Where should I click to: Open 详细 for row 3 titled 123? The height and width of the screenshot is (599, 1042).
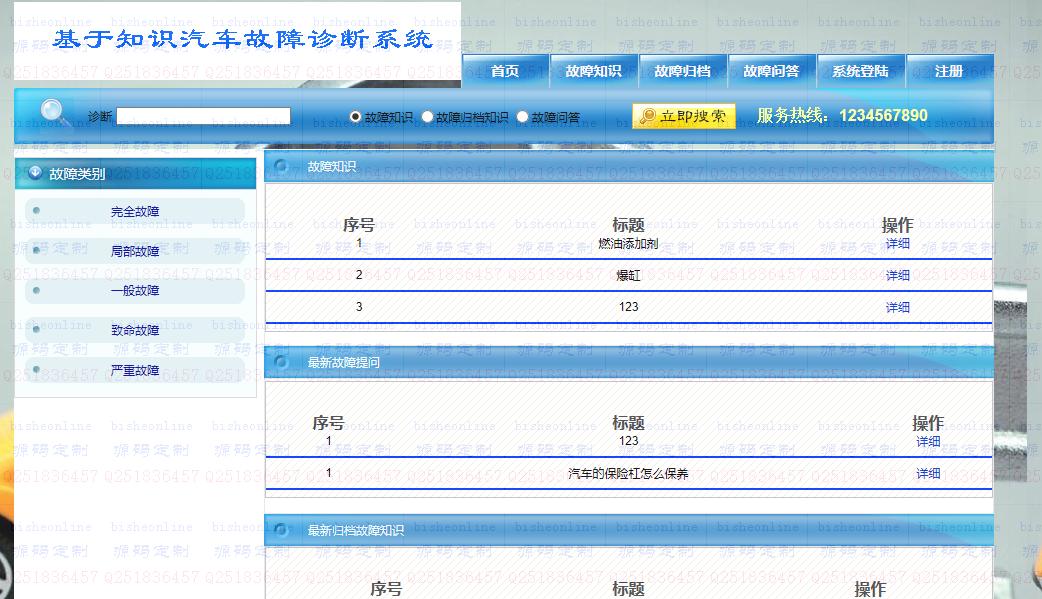pos(897,307)
